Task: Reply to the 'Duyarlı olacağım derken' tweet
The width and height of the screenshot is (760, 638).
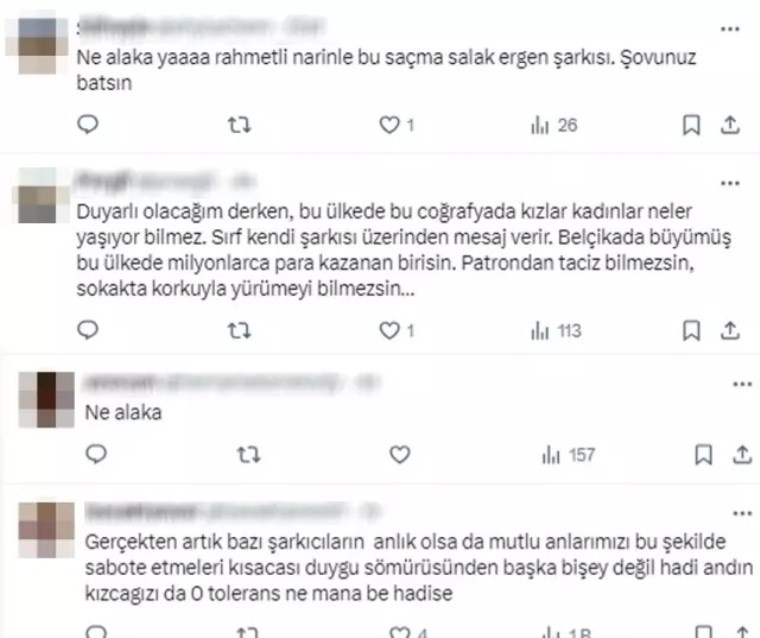Action: pos(88,330)
